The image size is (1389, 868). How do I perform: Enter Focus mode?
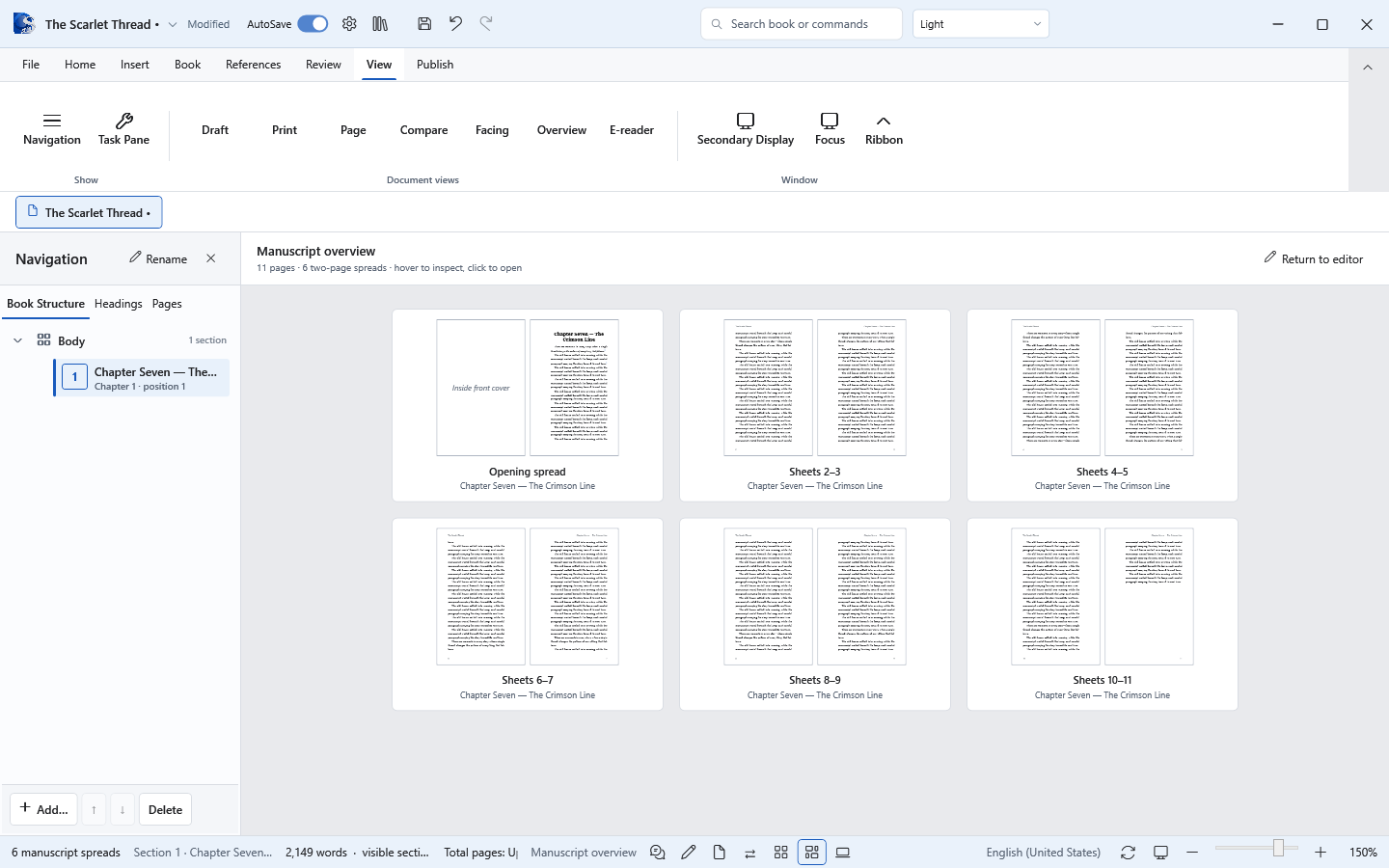click(830, 129)
